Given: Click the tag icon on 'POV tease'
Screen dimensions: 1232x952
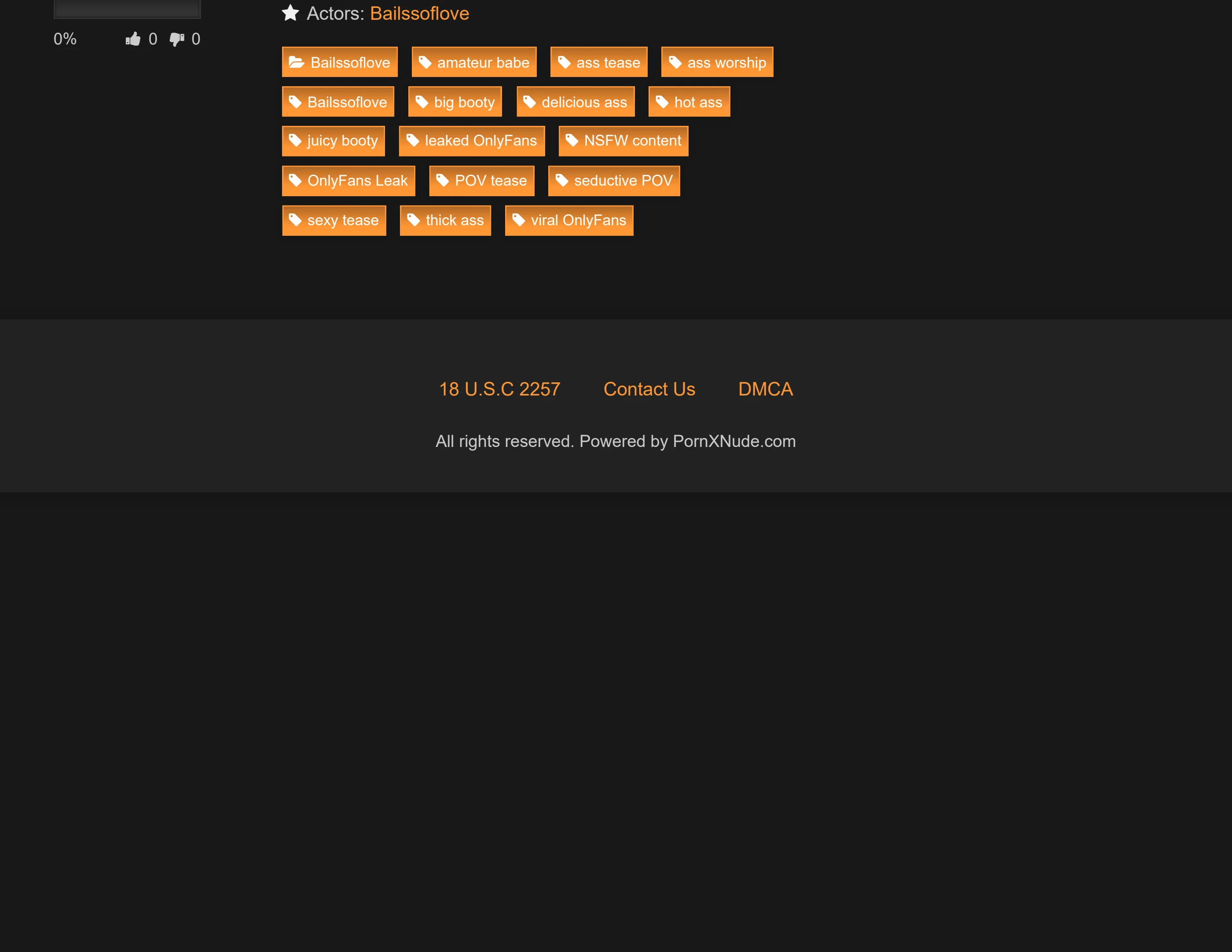Looking at the screenshot, I should pos(442,180).
